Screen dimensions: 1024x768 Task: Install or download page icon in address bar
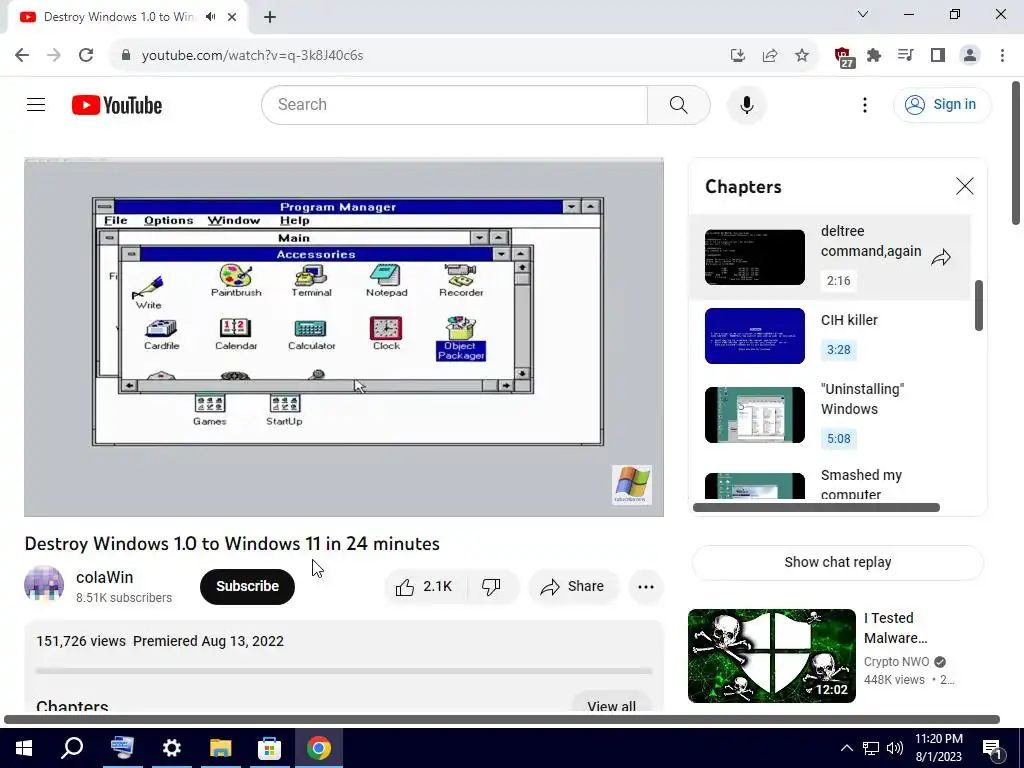click(x=737, y=56)
